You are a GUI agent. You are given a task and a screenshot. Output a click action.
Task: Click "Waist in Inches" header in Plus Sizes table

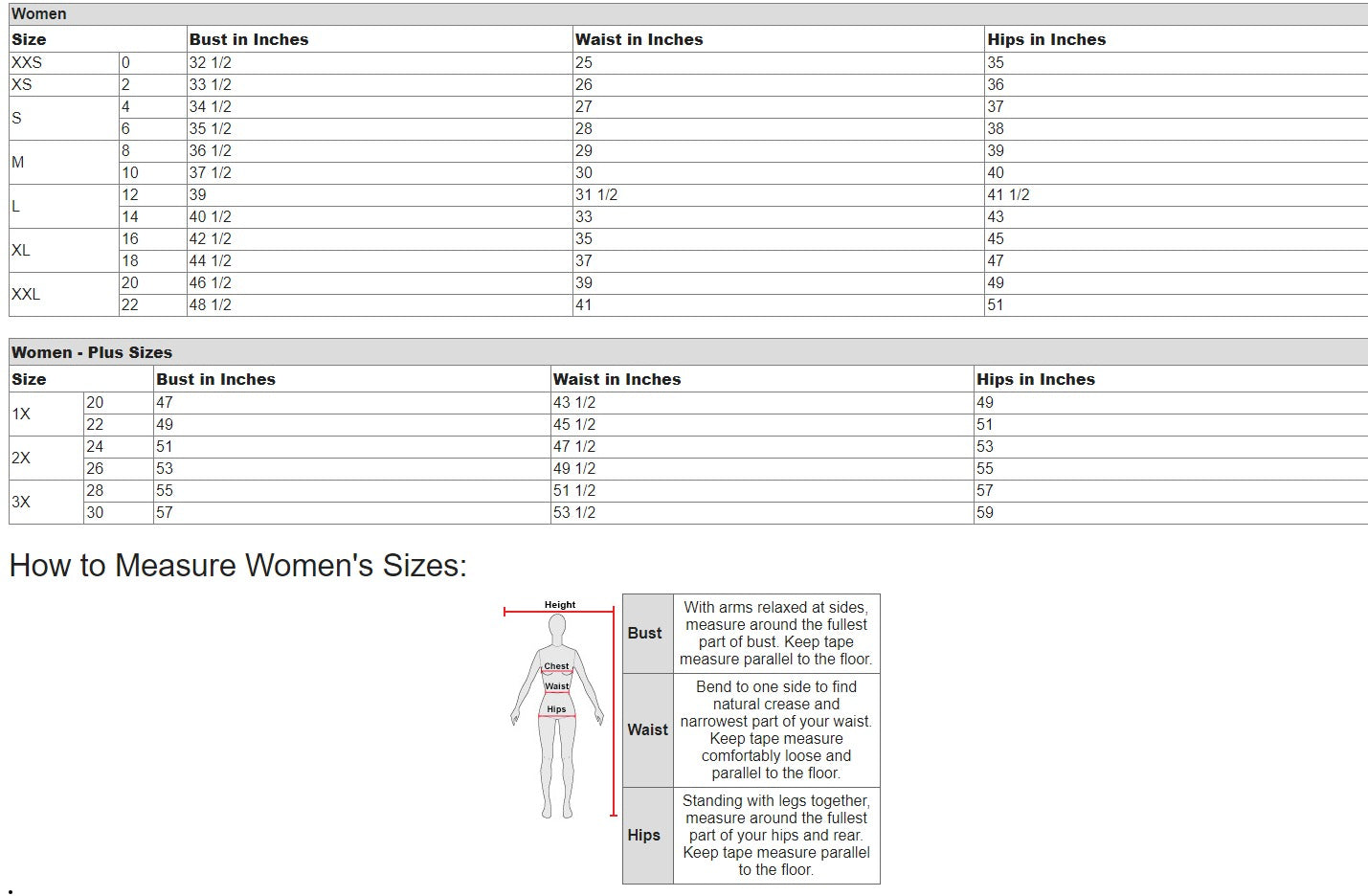(617, 379)
